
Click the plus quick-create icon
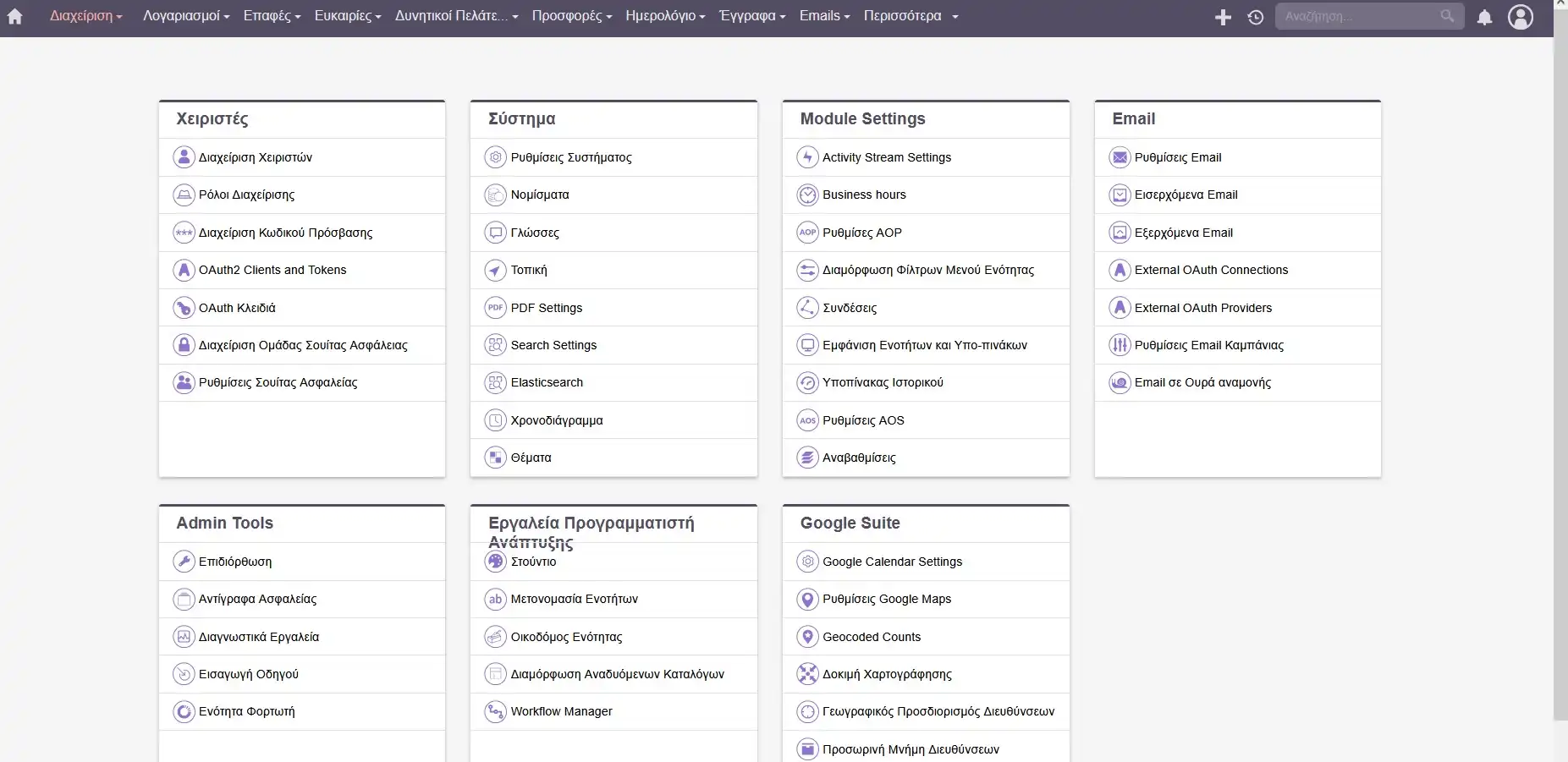(1223, 17)
